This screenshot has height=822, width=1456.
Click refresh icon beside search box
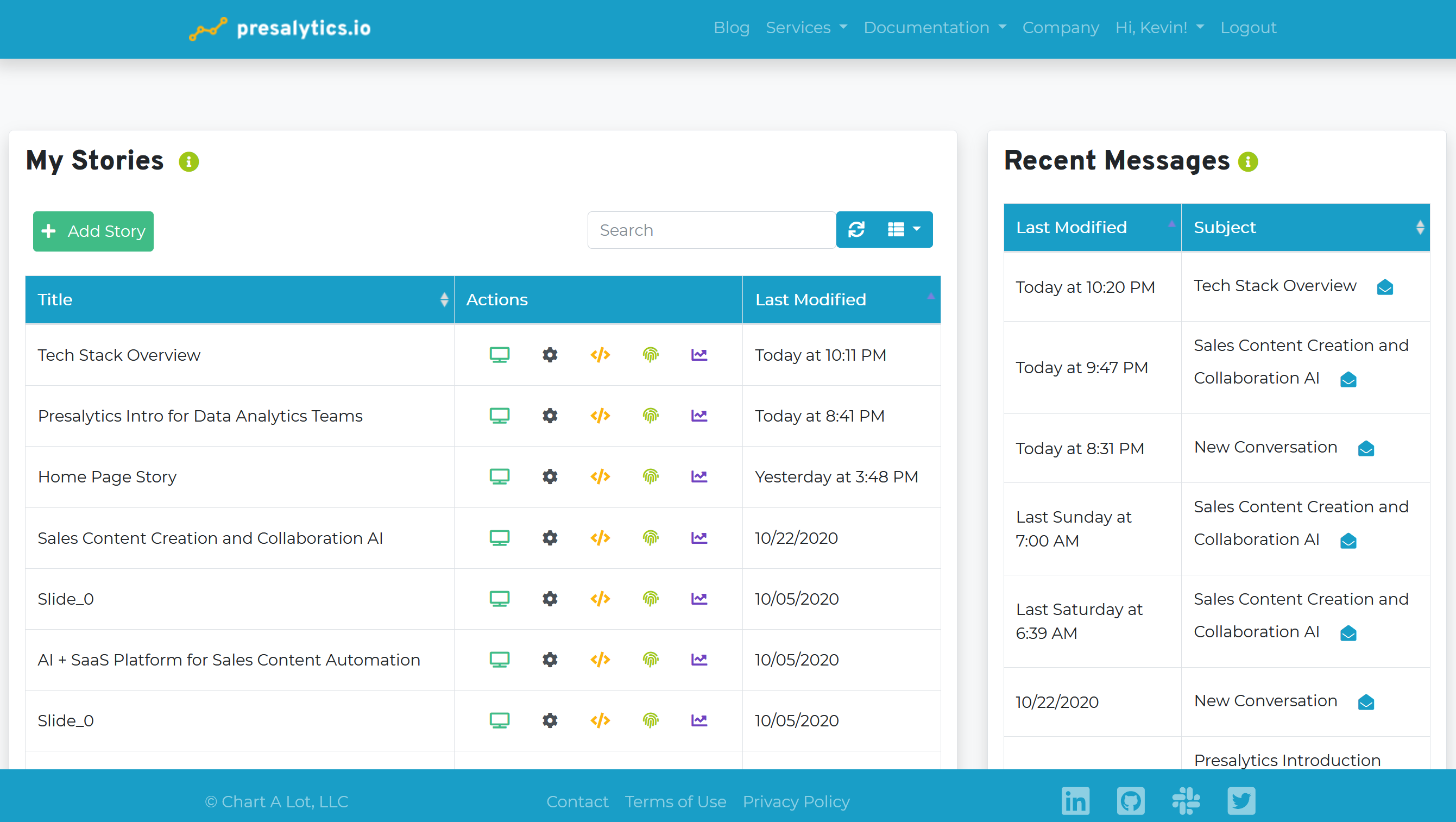[x=856, y=229]
